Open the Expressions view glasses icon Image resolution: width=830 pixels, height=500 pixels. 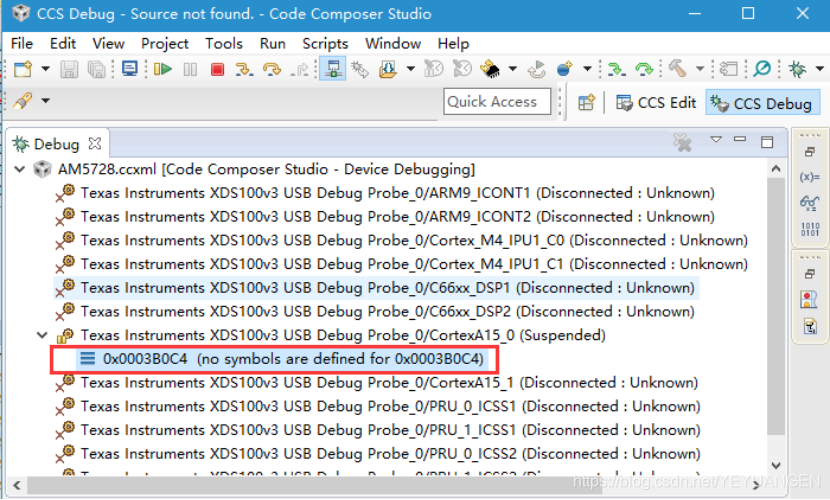810,202
